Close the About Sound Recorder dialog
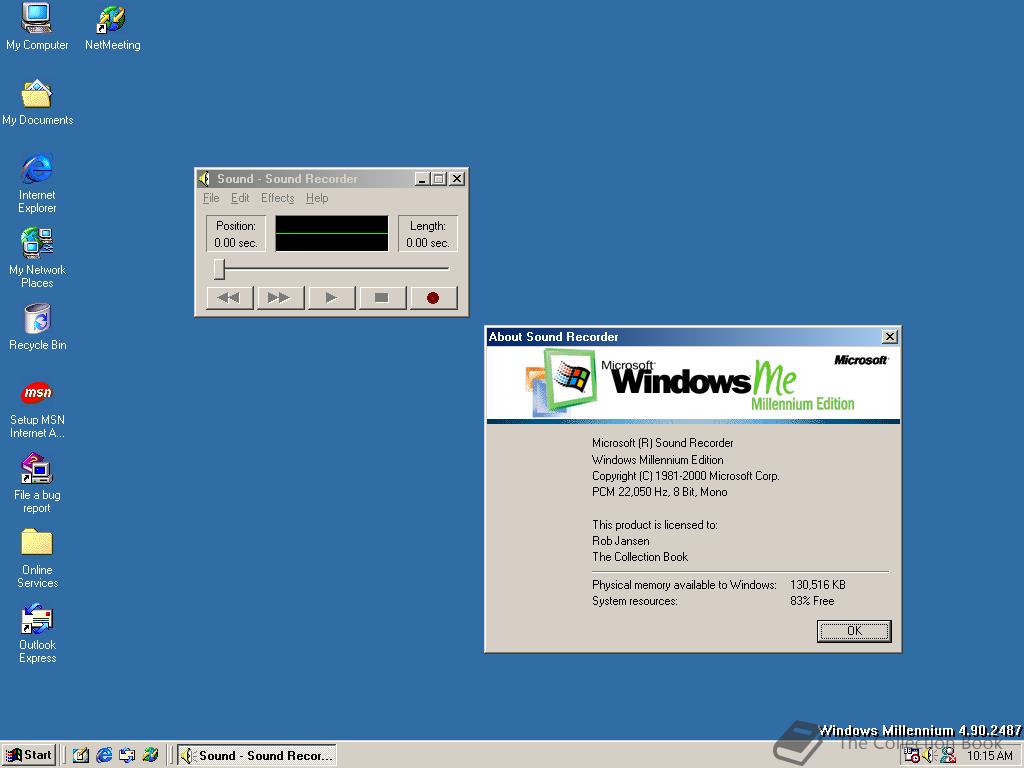Image resolution: width=1024 pixels, height=768 pixels. point(889,337)
